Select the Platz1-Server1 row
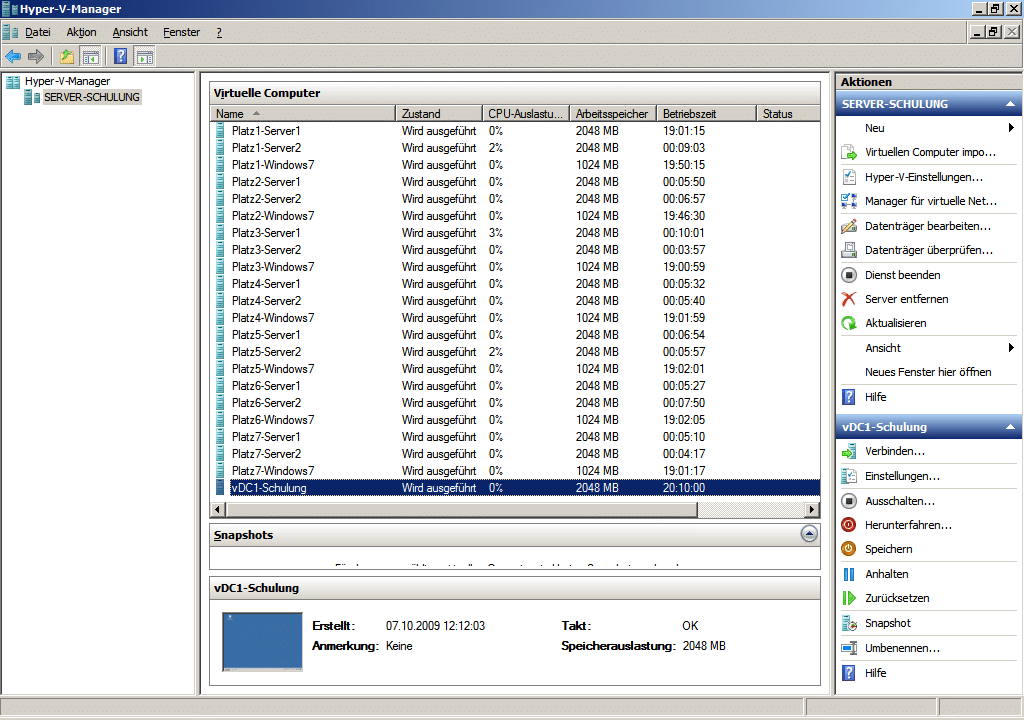 point(516,131)
